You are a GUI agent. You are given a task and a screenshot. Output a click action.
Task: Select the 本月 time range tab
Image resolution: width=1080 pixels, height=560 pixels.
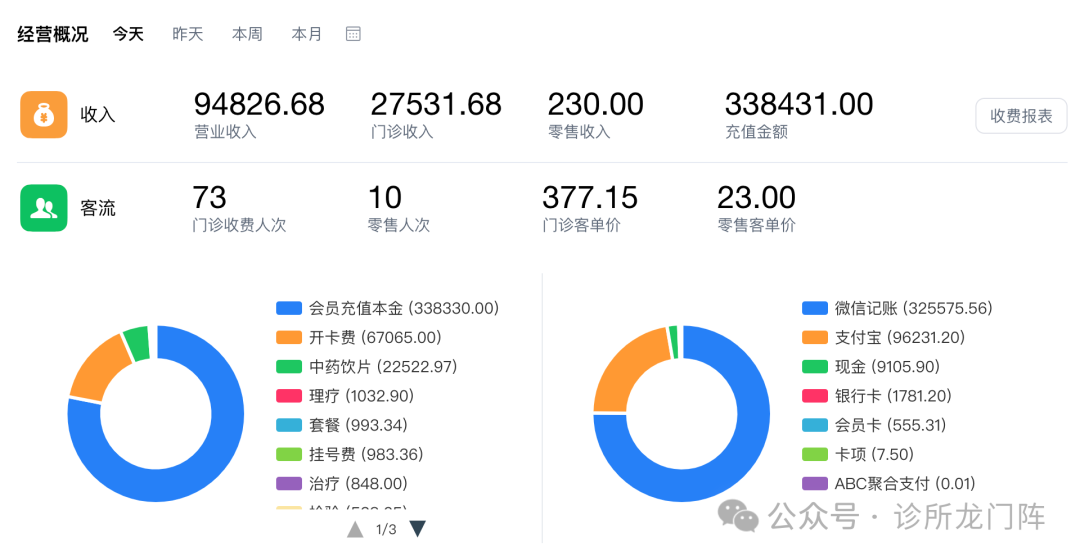point(307,34)
